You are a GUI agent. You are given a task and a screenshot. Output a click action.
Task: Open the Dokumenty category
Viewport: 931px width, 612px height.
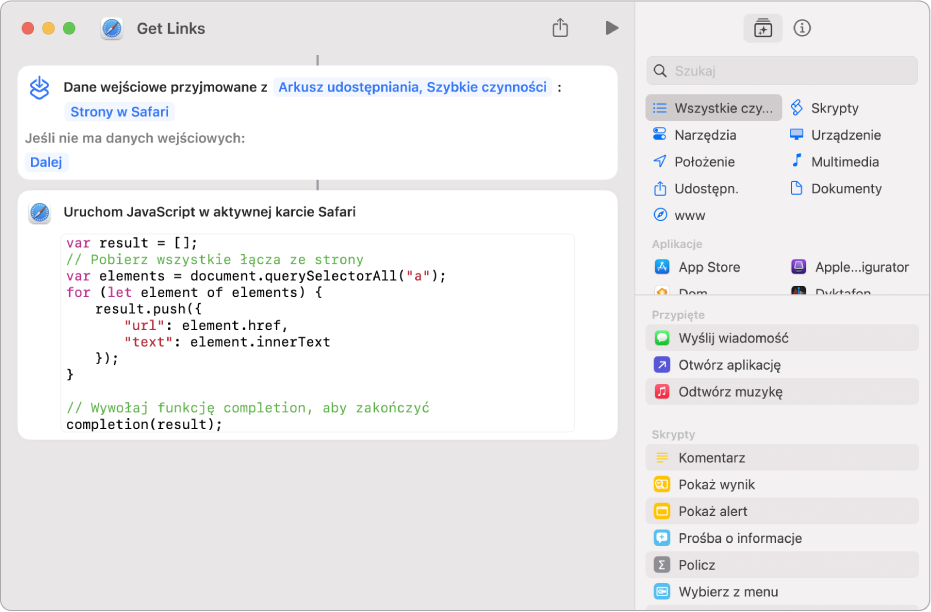[836, 189]
